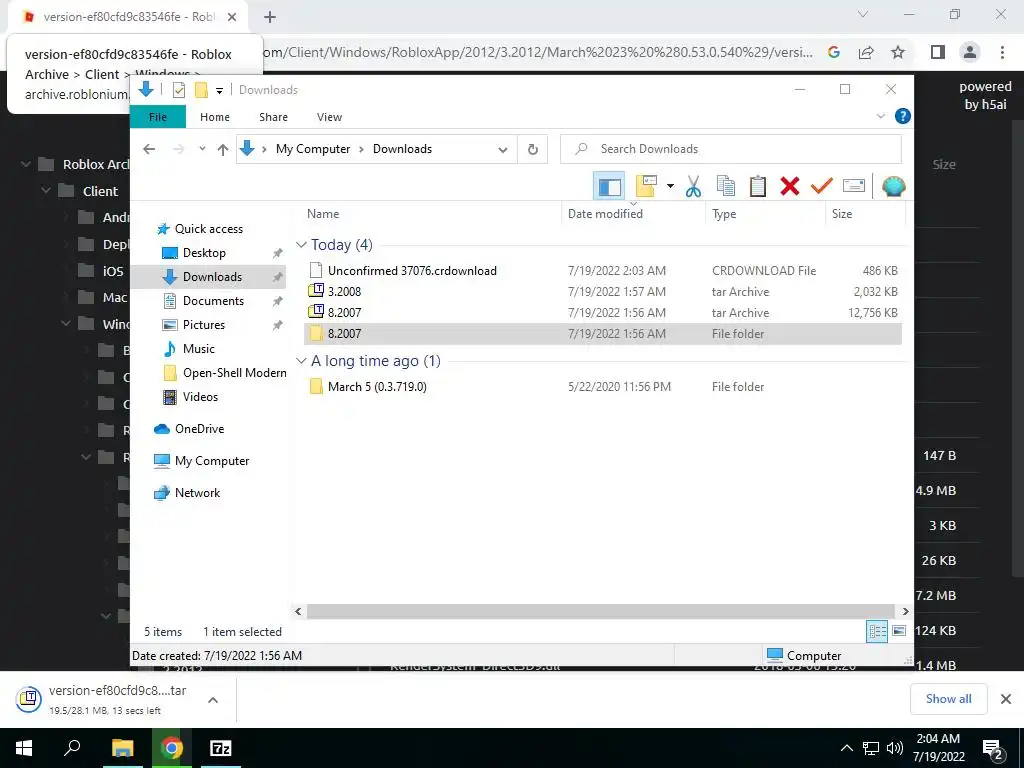This screenshot has height=768, width=1024.
Task: Open 7-Zip from the taskbar
Action: (221, 748)
